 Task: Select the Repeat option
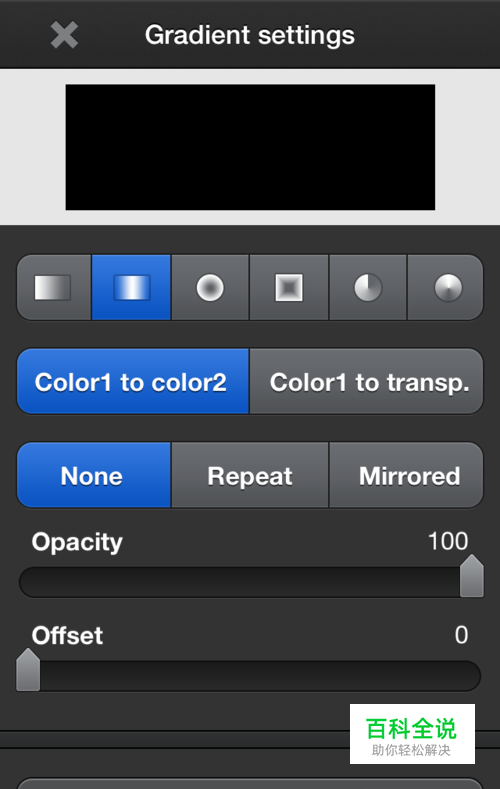[250, 476]
